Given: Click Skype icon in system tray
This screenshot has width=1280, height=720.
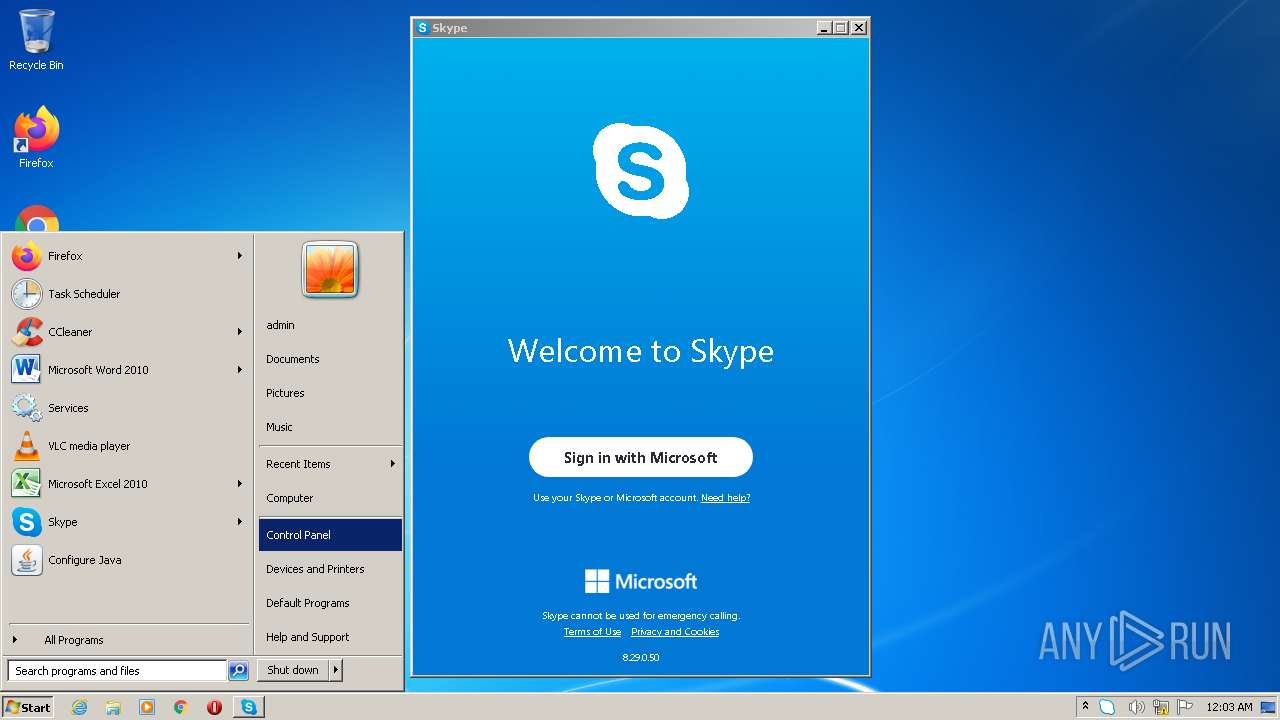Looking at the screenshot, I should tap(1107, 707).
